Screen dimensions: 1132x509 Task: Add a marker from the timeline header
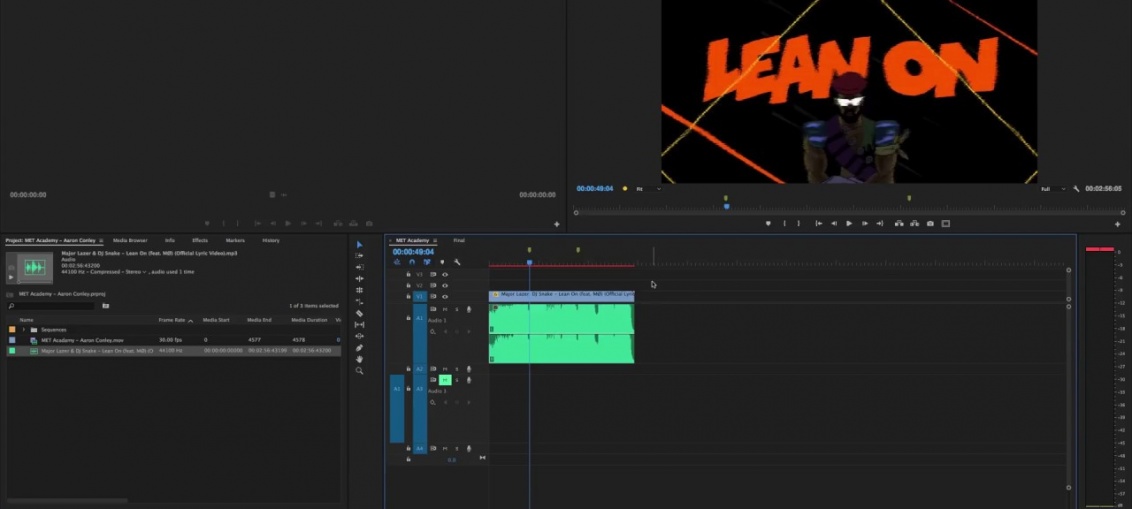(x=442, y=262)
